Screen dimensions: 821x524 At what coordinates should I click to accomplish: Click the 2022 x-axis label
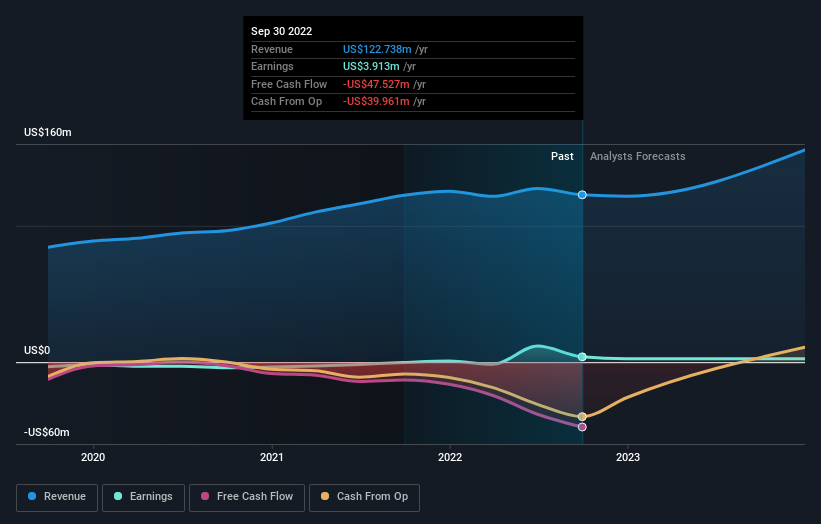(x=450, y=457)
